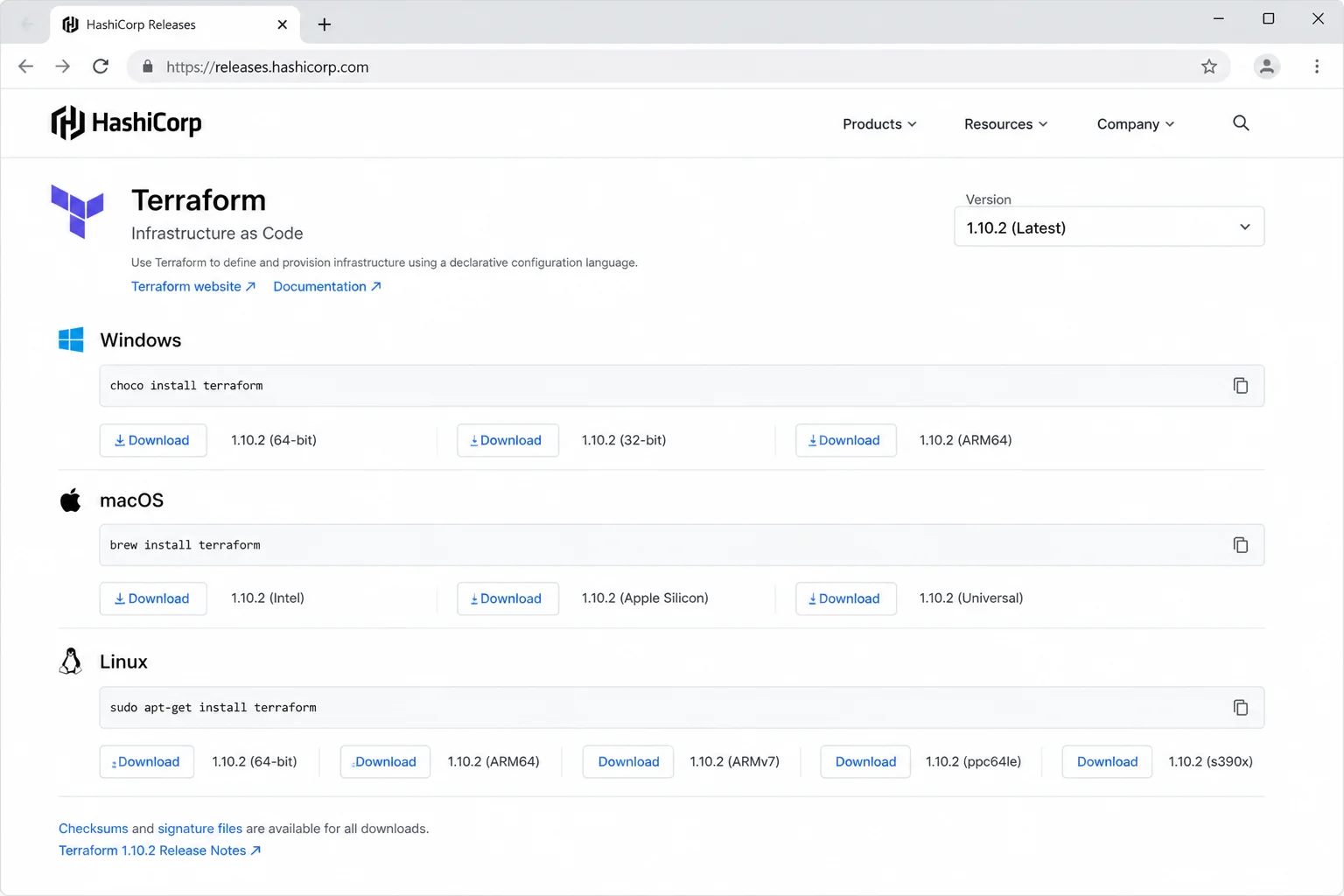
Task: Open Terraform 1.10.2 Release Notes
Action: (160, 850)
